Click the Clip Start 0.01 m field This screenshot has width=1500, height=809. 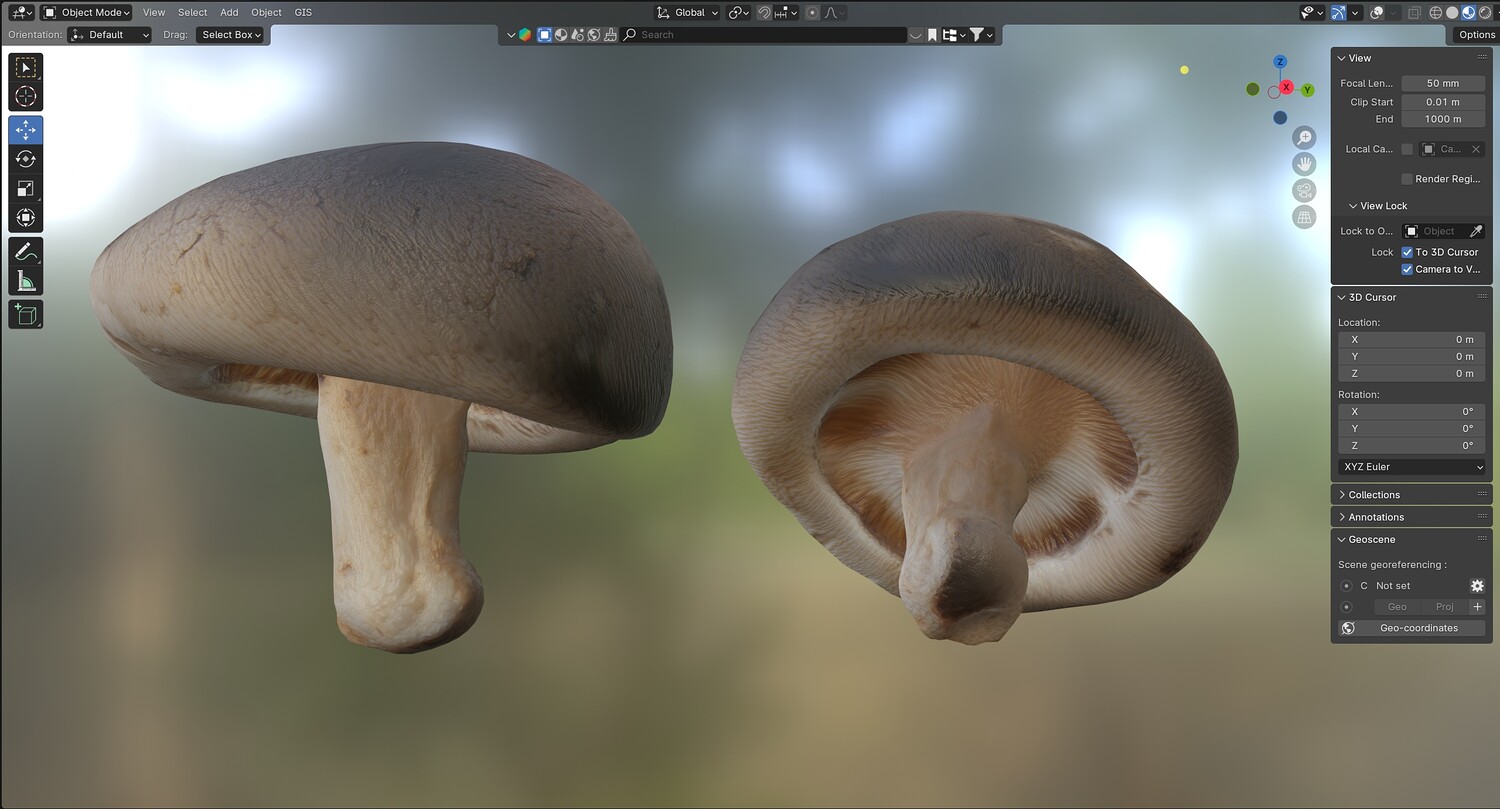[1443, 102]
